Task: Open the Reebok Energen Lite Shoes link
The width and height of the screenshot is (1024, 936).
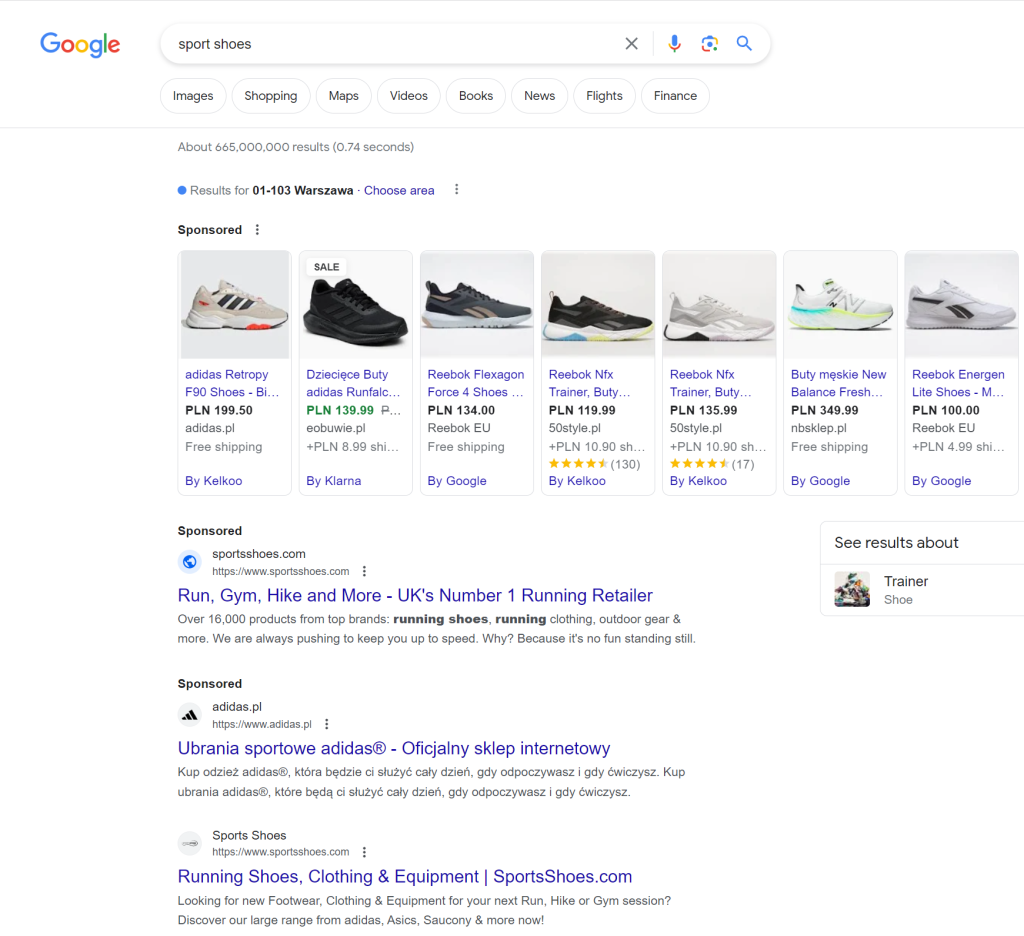Action: (x=958, y=383)
